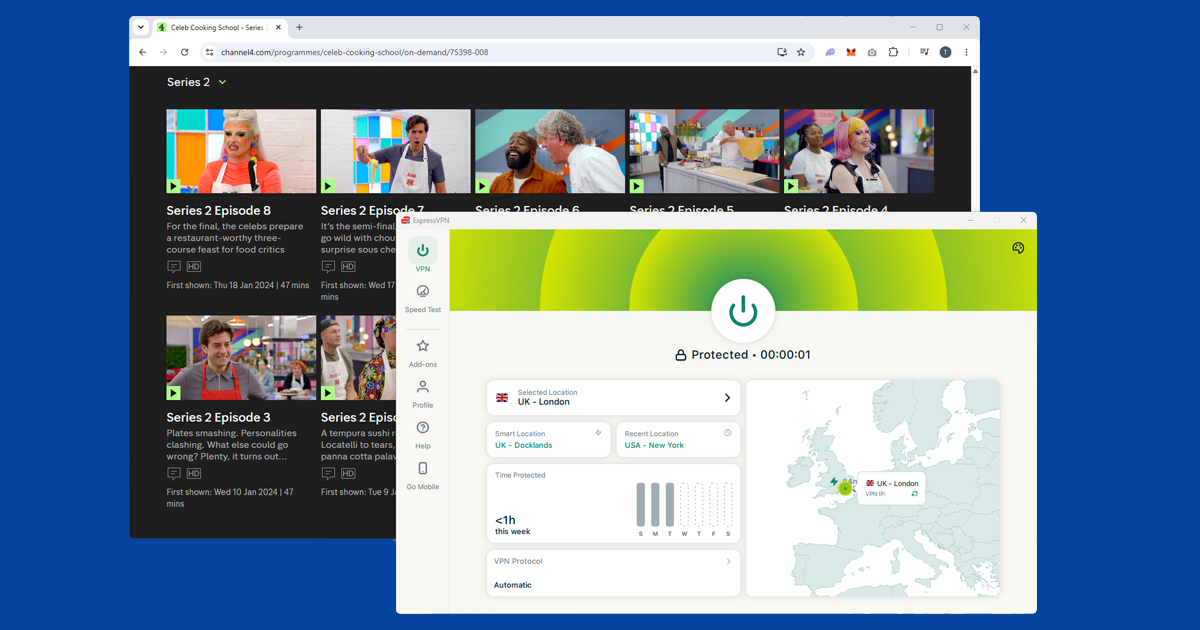Open the Series 2 Episode 8 title link

(219, 211)
